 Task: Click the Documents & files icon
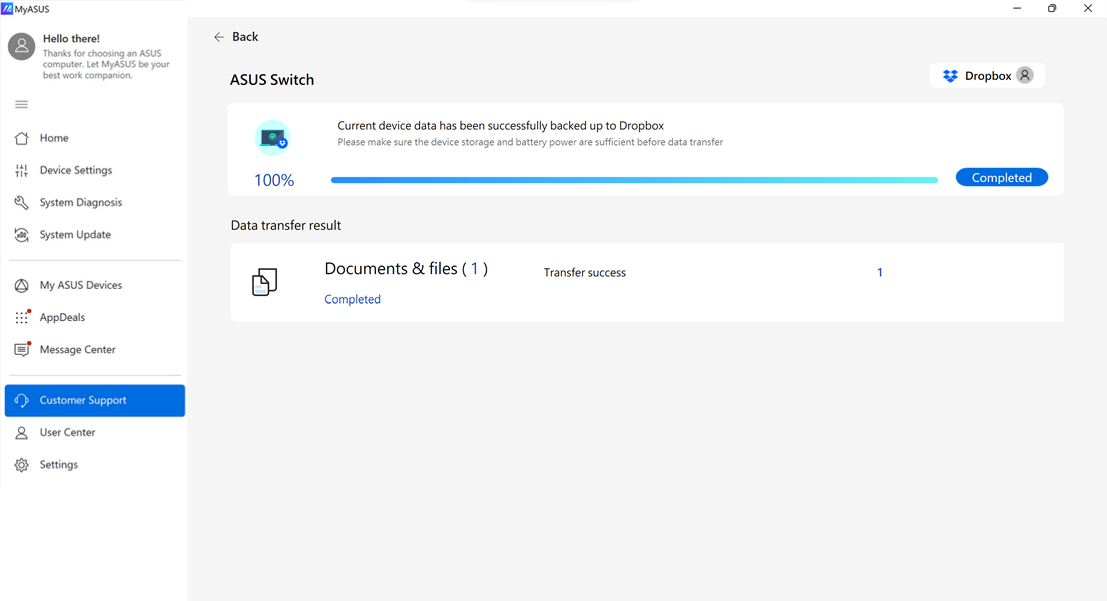click(264, 282)
